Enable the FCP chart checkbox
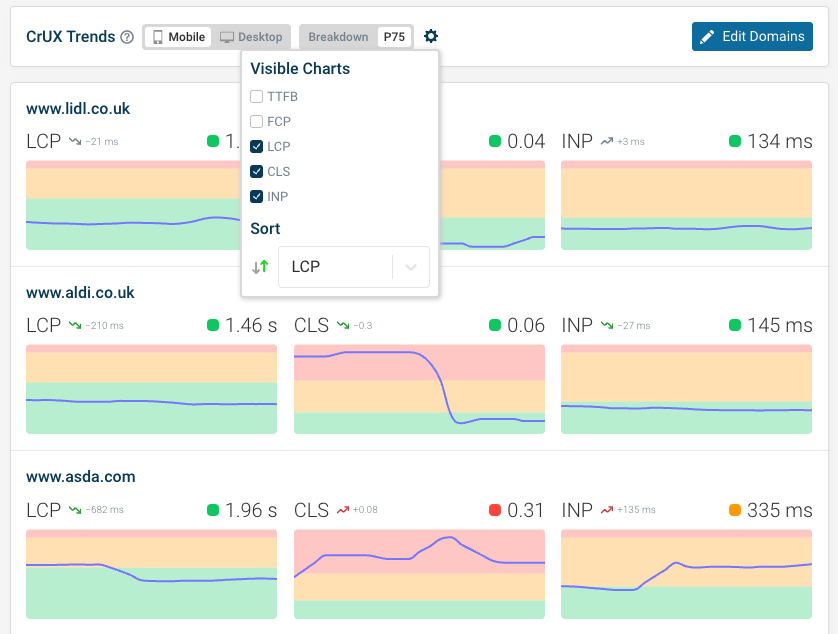 [257, 122]
